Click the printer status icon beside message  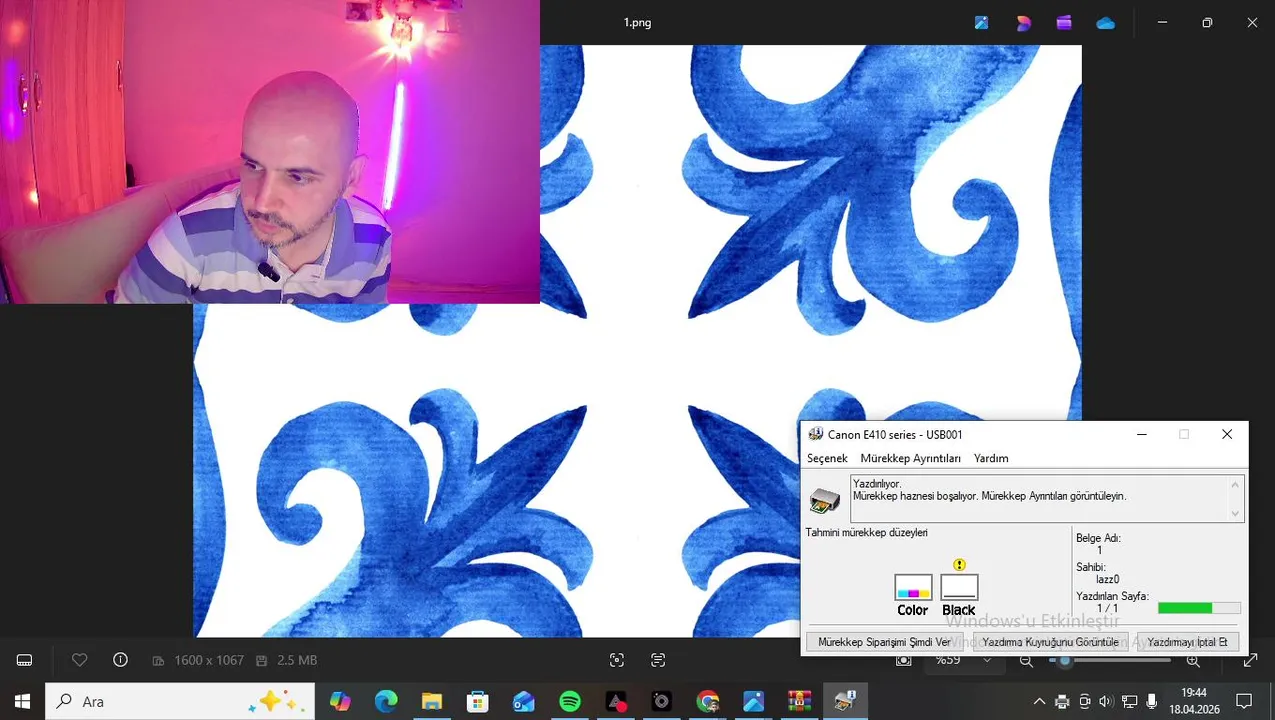[x=825, y=499]
